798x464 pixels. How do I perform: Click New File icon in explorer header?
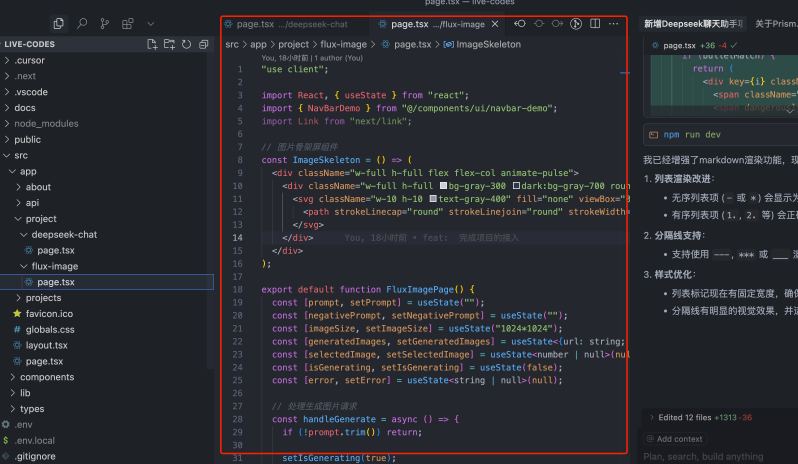(152, 44)
